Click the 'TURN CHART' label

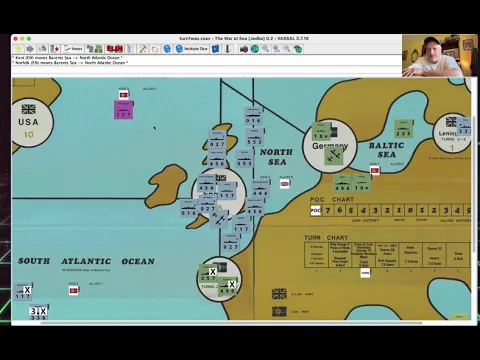pos(326,238)
